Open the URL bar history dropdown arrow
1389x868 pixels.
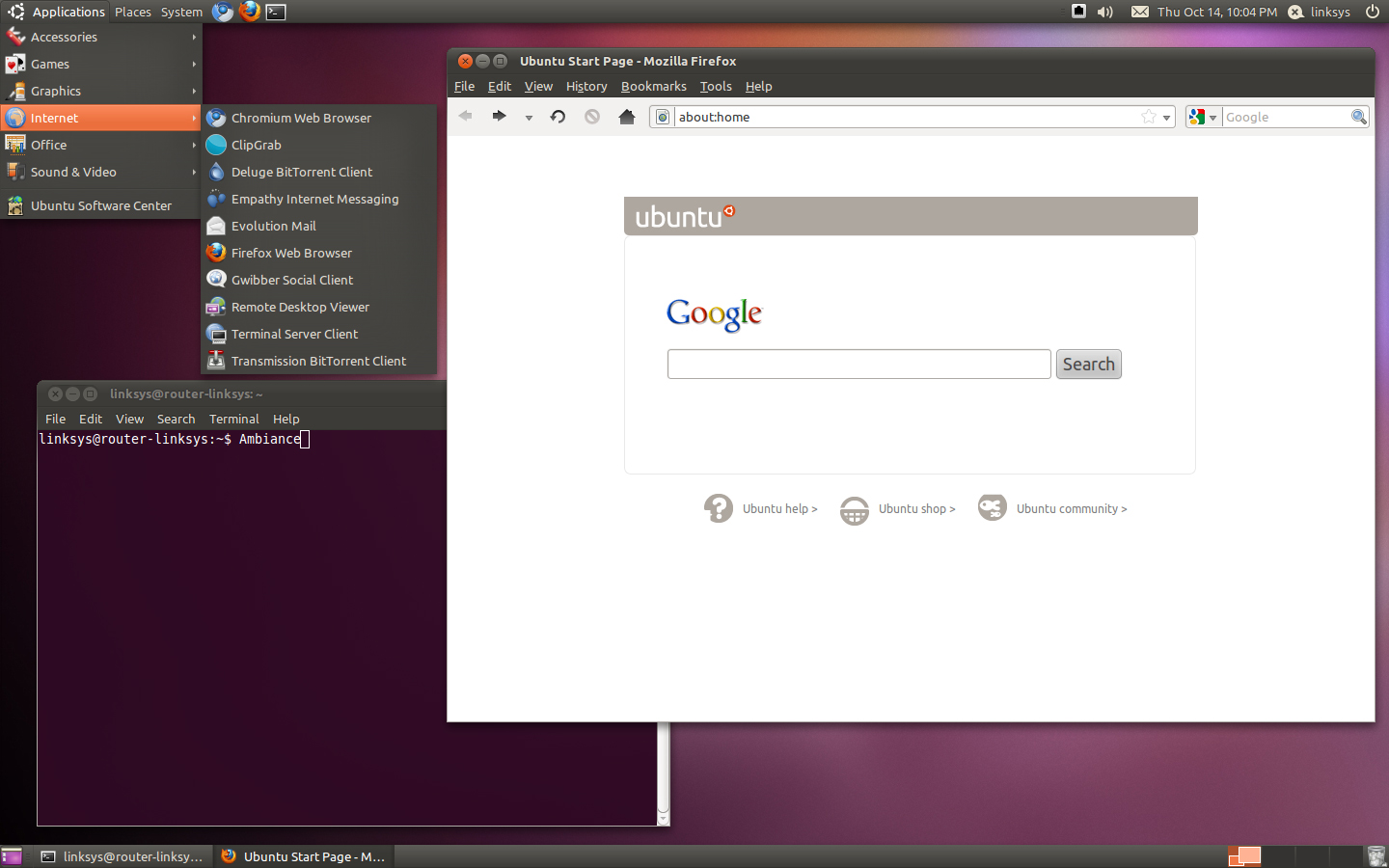[x=1166, y=118]
